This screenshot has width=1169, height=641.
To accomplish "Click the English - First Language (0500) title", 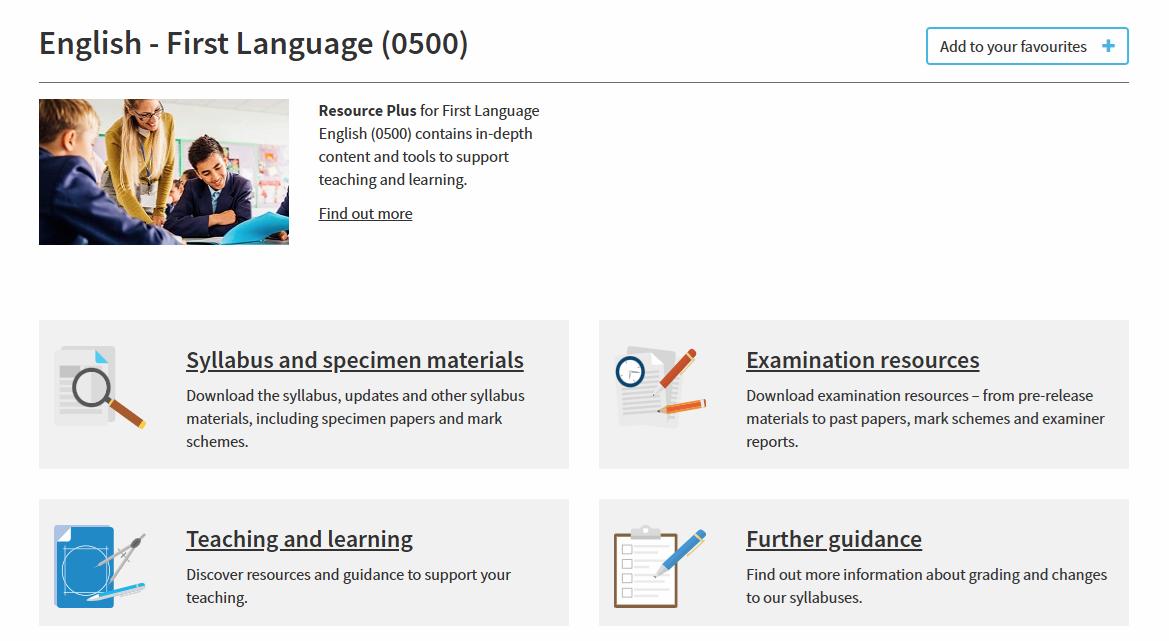I will (x=253, y=44).
